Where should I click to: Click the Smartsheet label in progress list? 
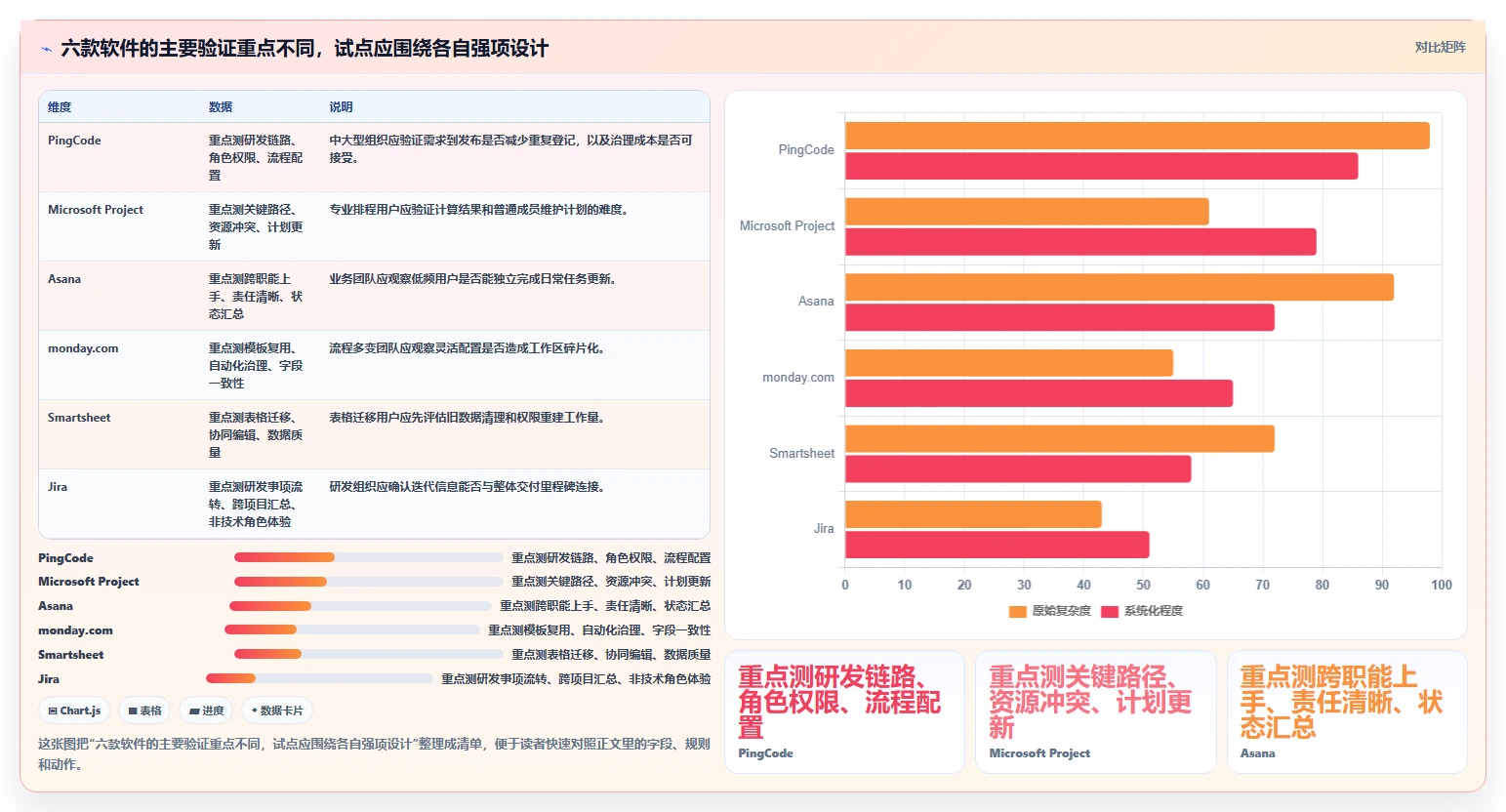point(71,655)
